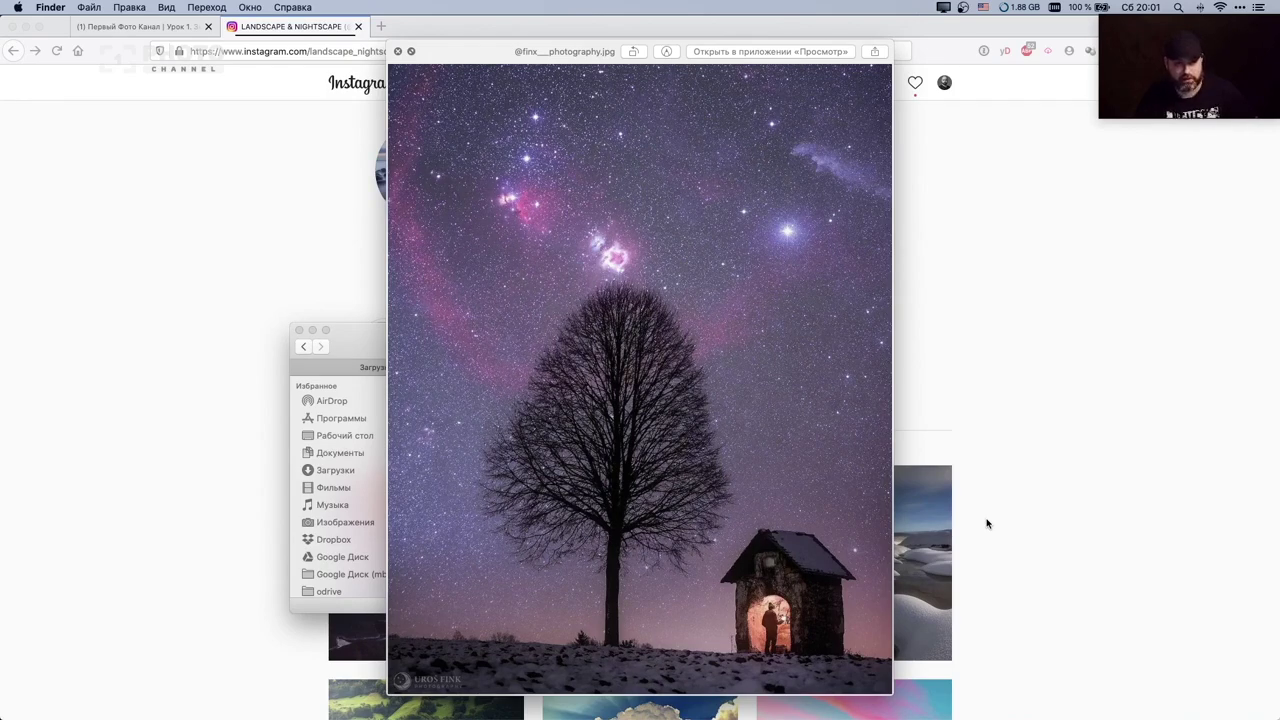Screen dimensions: 1280x720
Task: Open Instagram profile avatar icon
Action: coord(944,83)
